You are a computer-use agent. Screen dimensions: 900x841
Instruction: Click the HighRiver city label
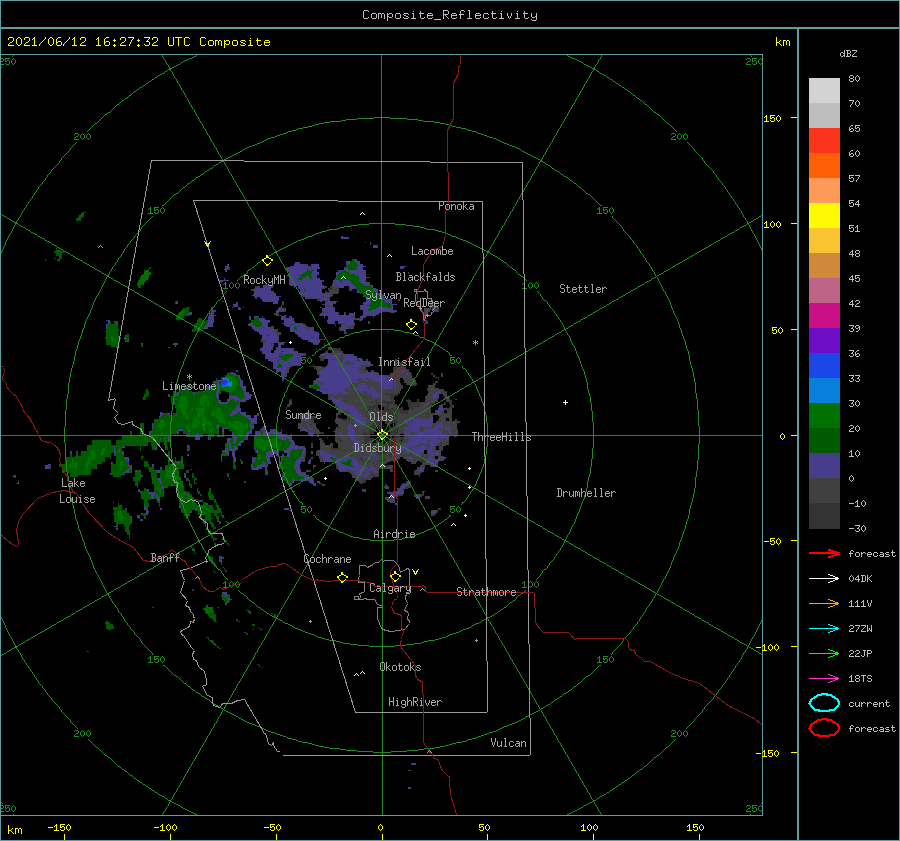[414, 702]
